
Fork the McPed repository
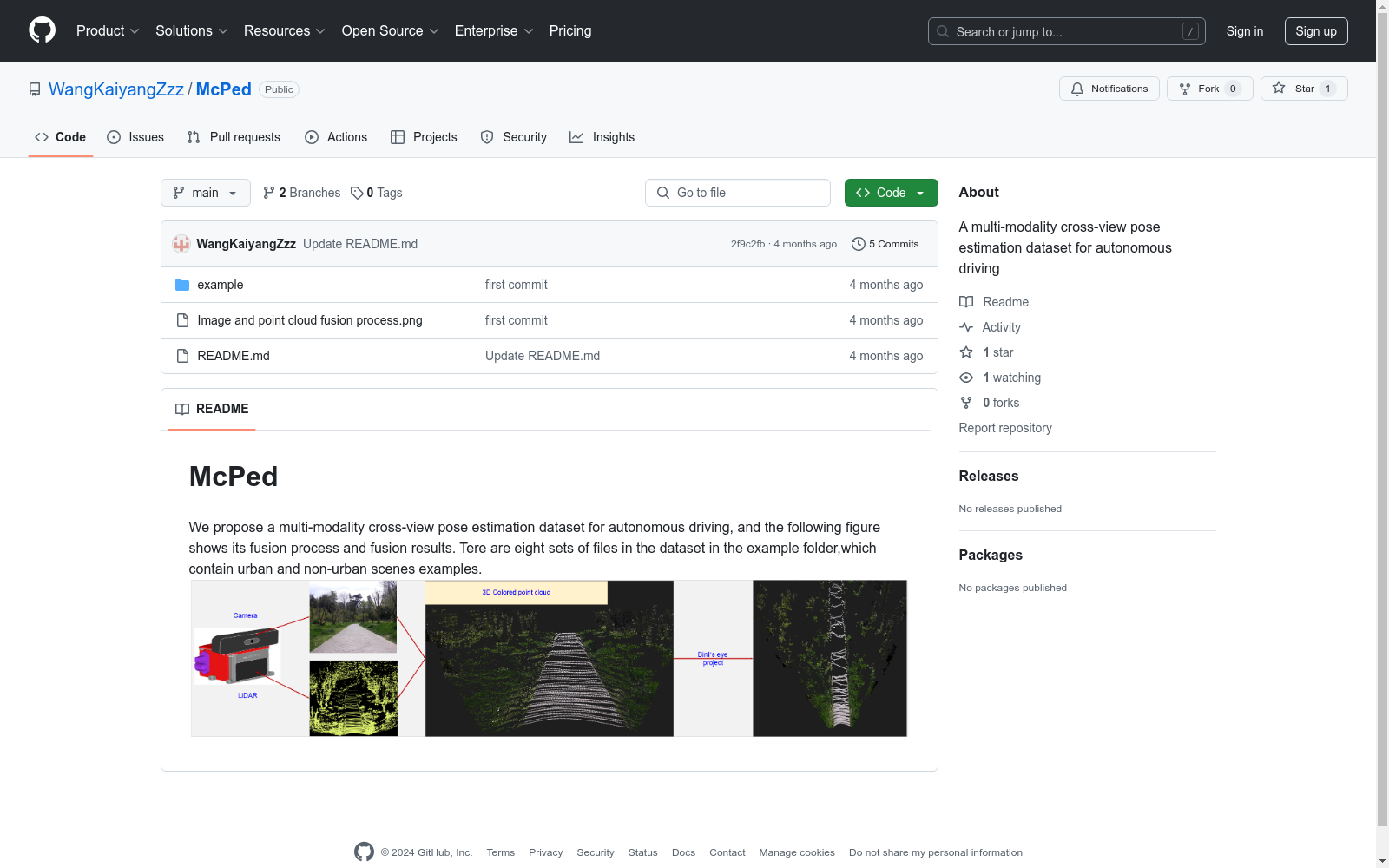(x=1209, y=89)
